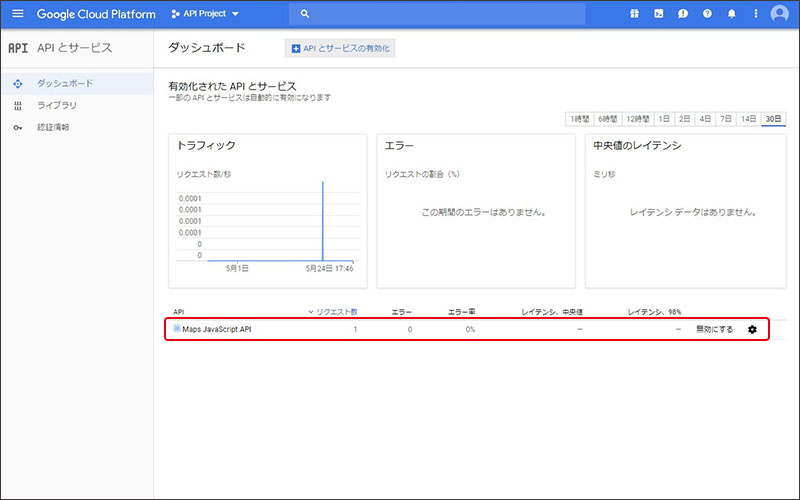The height and width of the screenshot is (500, 800).
Task: Click the 0% error rate cell
Action: pyautogui.click(x=470, y=330)
